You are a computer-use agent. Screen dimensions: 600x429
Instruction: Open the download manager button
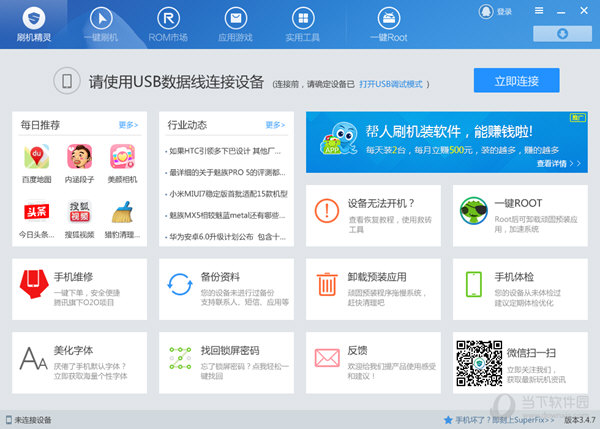tap(561, 34)
